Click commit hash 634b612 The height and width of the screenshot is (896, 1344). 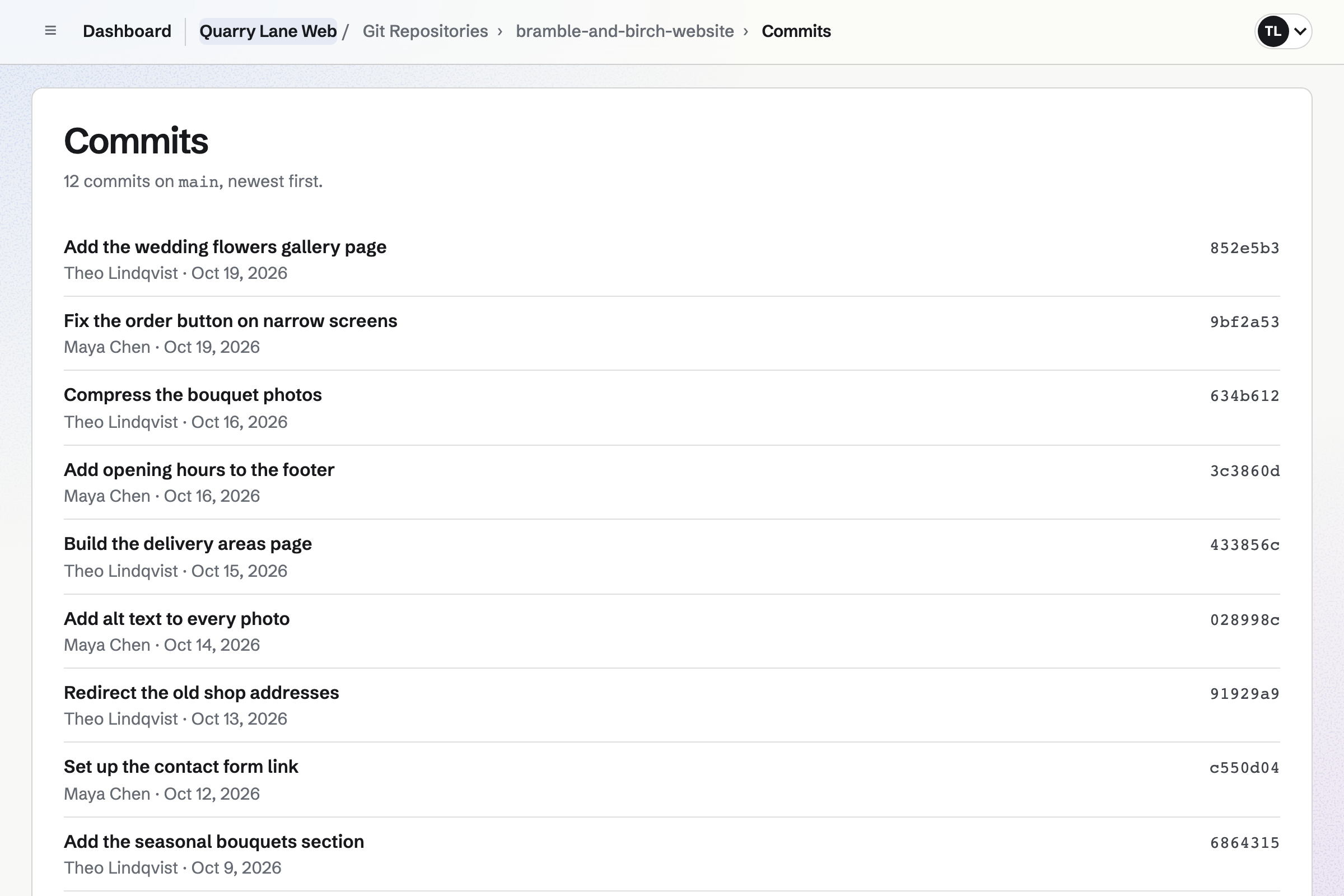(1244, 396)
